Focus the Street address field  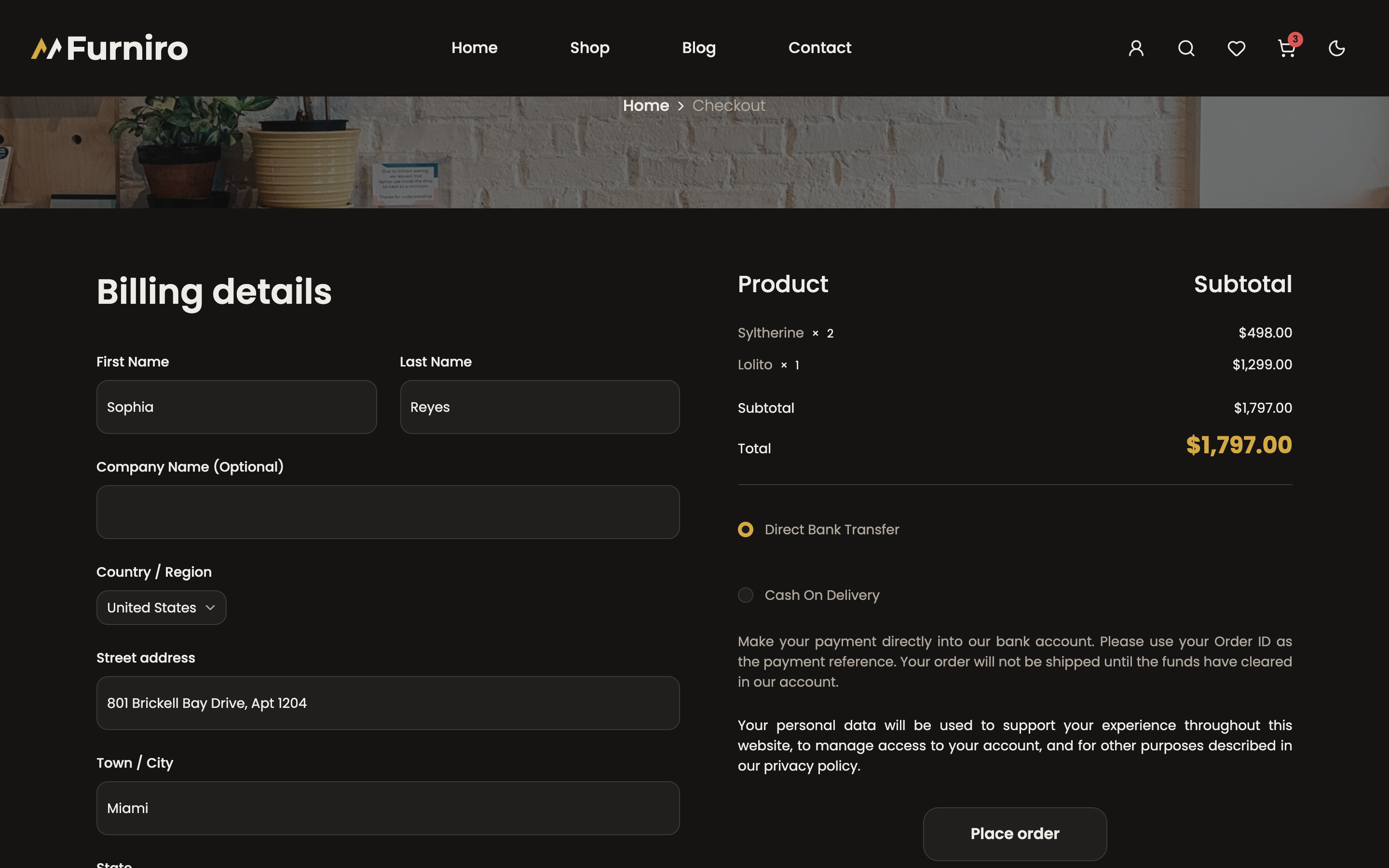point(388,703)
